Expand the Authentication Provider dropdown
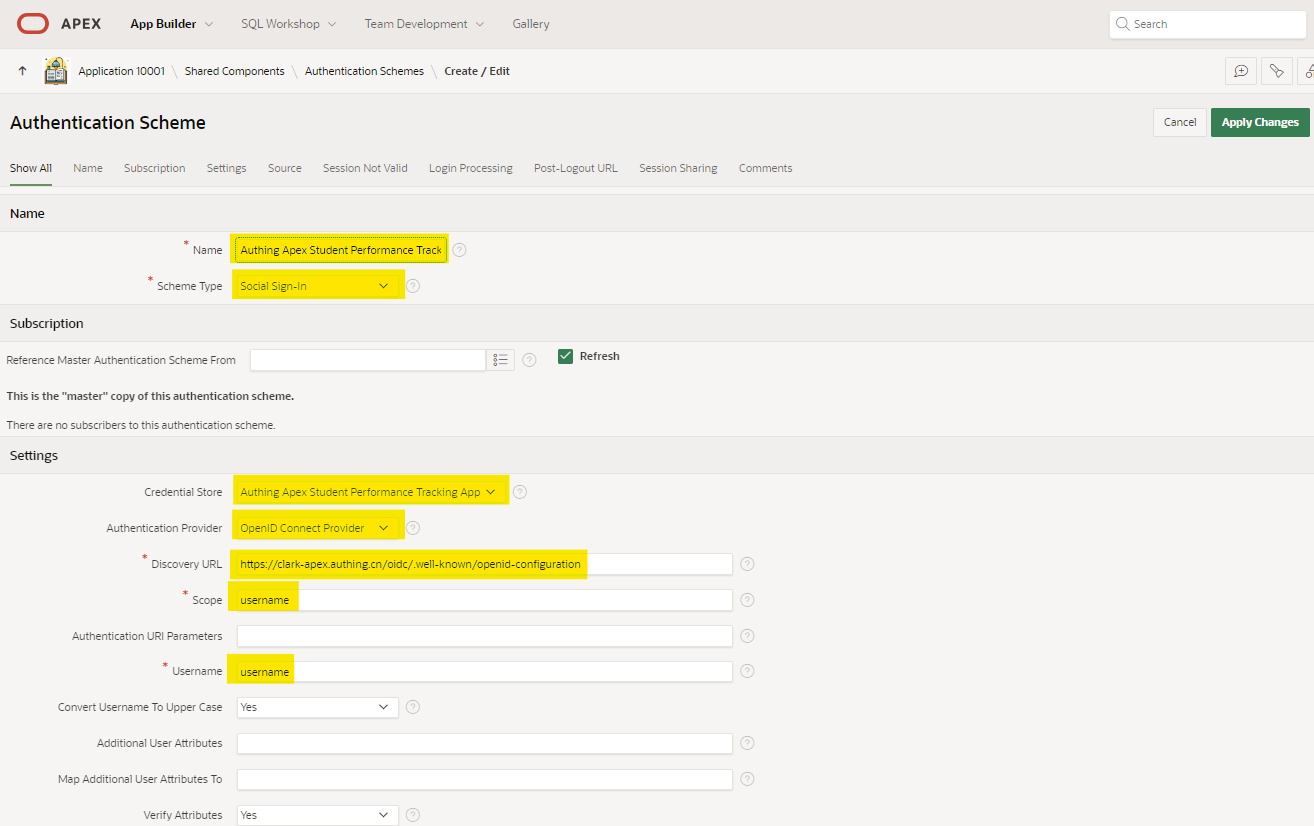1314x826 pixels. (317, 528)
